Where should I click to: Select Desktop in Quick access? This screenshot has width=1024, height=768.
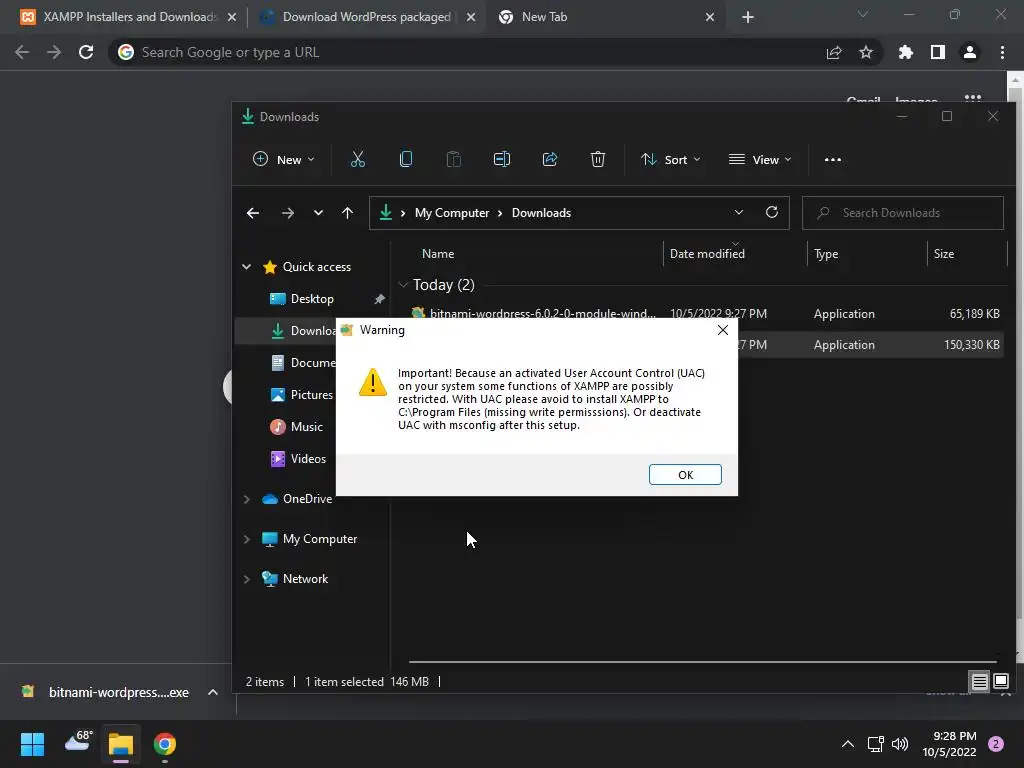click(x=312, y=299)
